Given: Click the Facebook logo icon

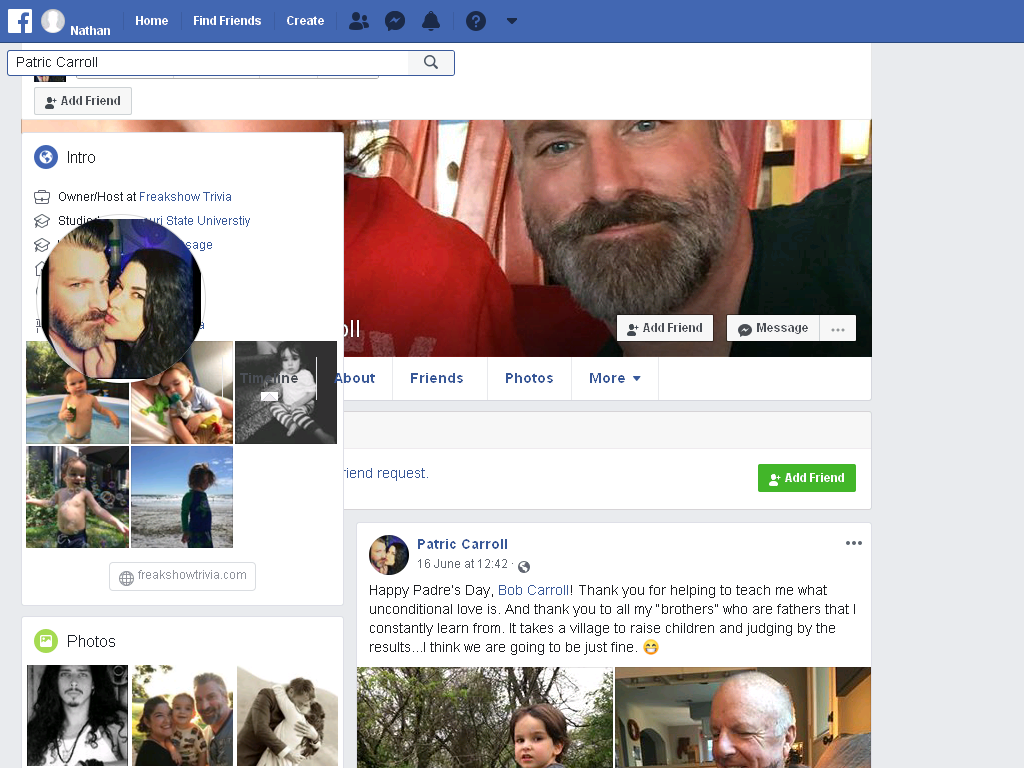Looking at the screenshot, I should pyautogui.click(x=20, y=21).
